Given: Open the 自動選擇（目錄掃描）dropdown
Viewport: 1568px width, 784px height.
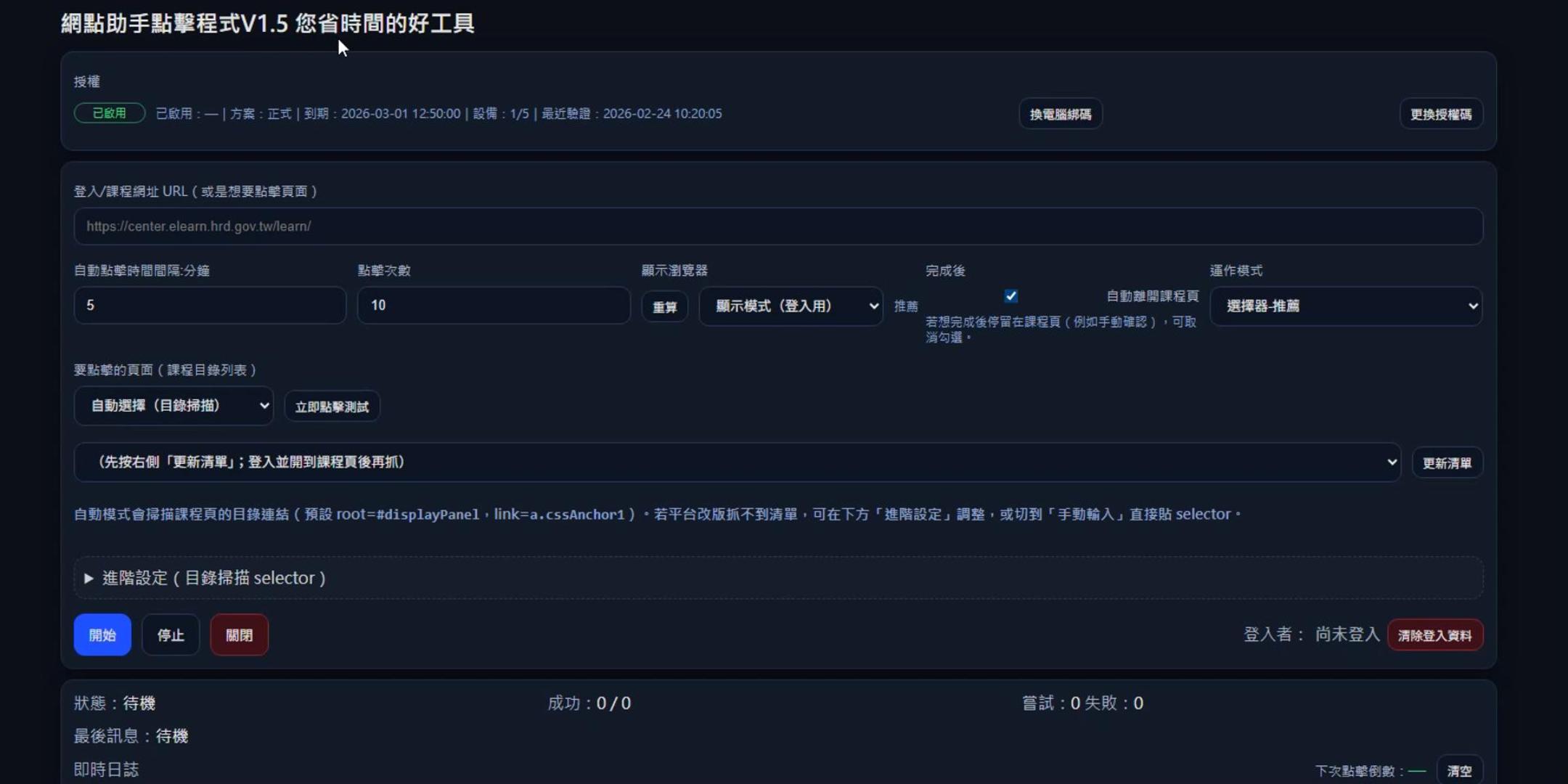Looking at the screenshot, I should coord(173,406).
